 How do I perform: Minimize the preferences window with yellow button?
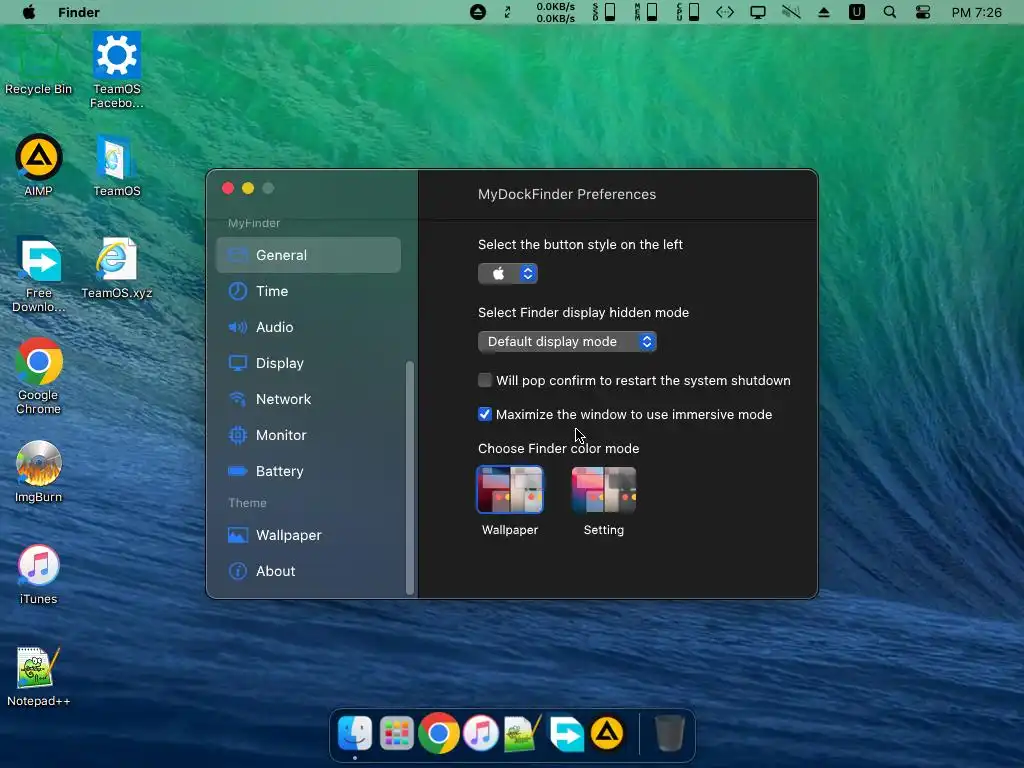pyautogui.click(x=248, y=188)
